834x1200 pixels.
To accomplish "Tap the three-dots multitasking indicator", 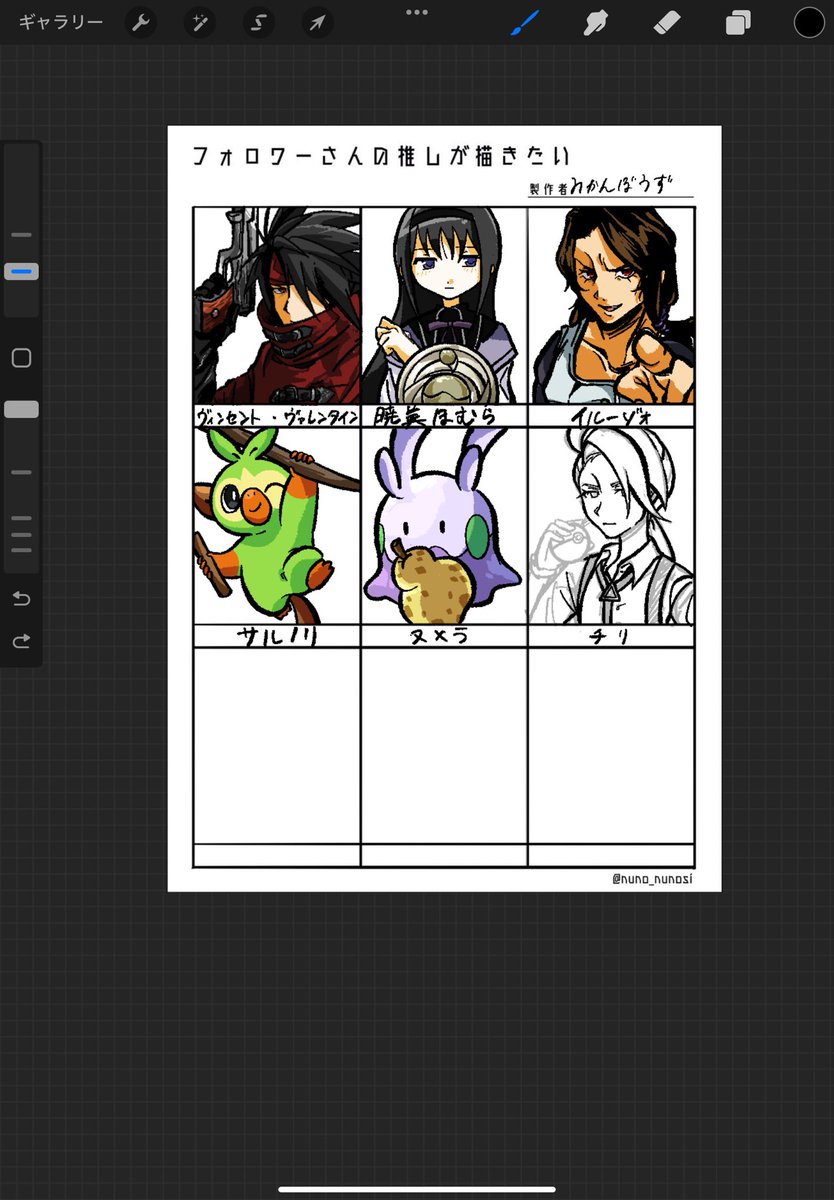I will click(417, 12).
